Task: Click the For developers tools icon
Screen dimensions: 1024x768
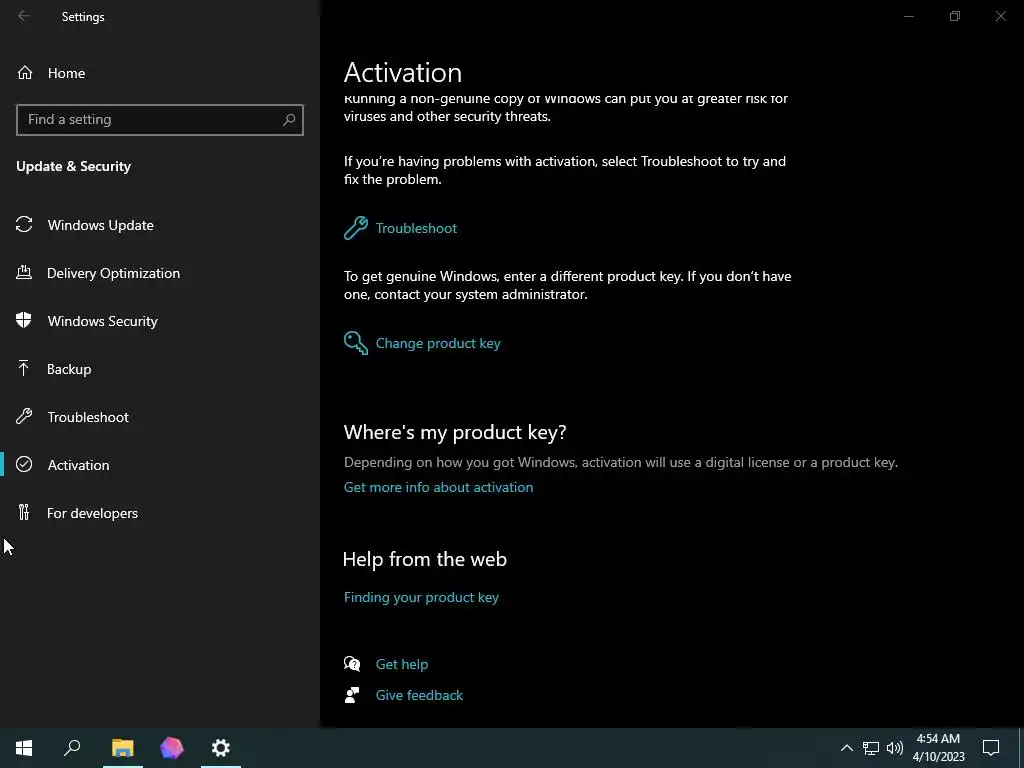Action: 24,513
